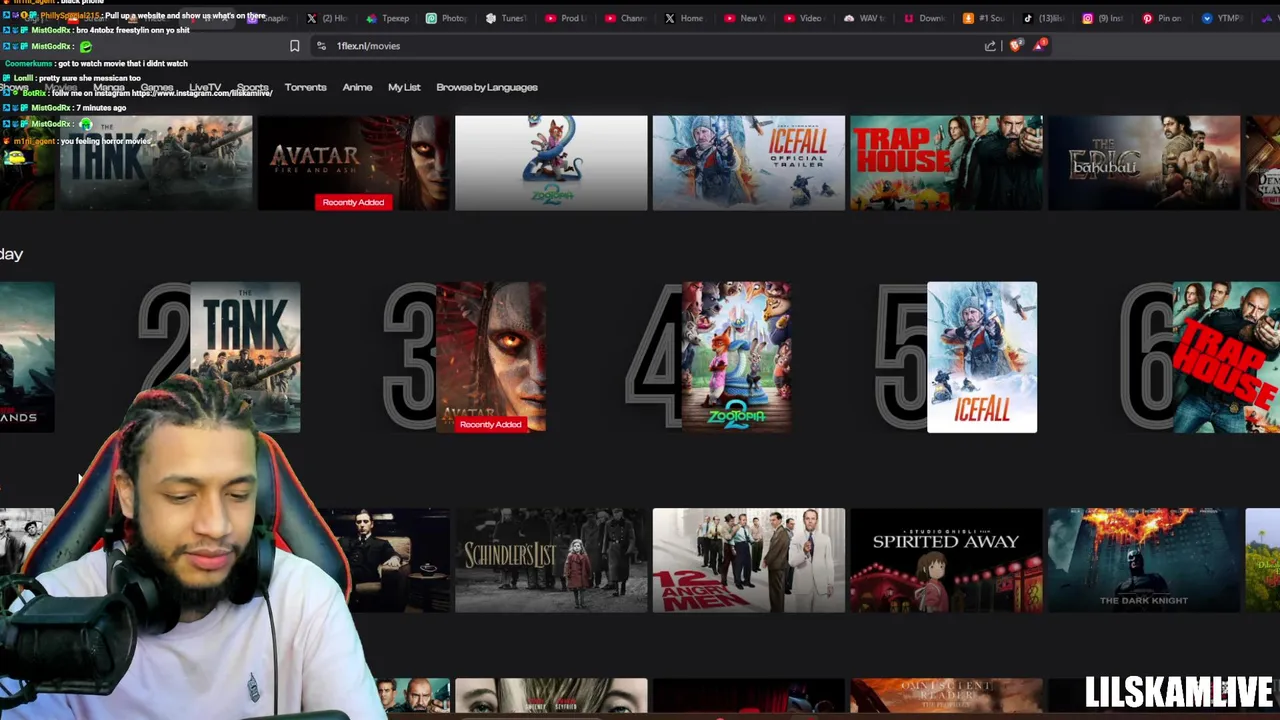
Task: Open the Brave Shields lion icon
Action: (1016, 45)
